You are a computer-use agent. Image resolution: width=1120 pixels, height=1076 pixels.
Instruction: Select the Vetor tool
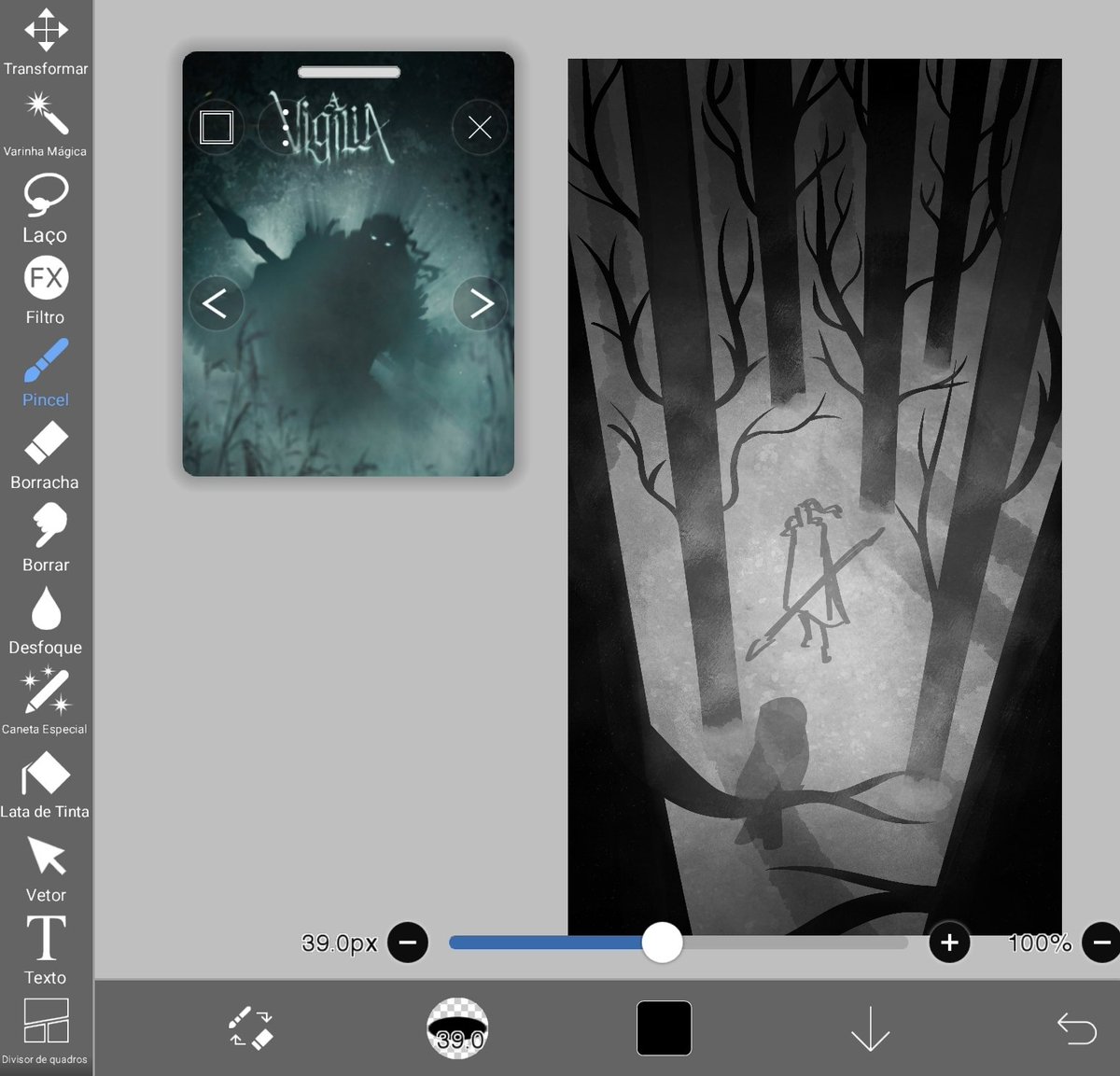45,869
